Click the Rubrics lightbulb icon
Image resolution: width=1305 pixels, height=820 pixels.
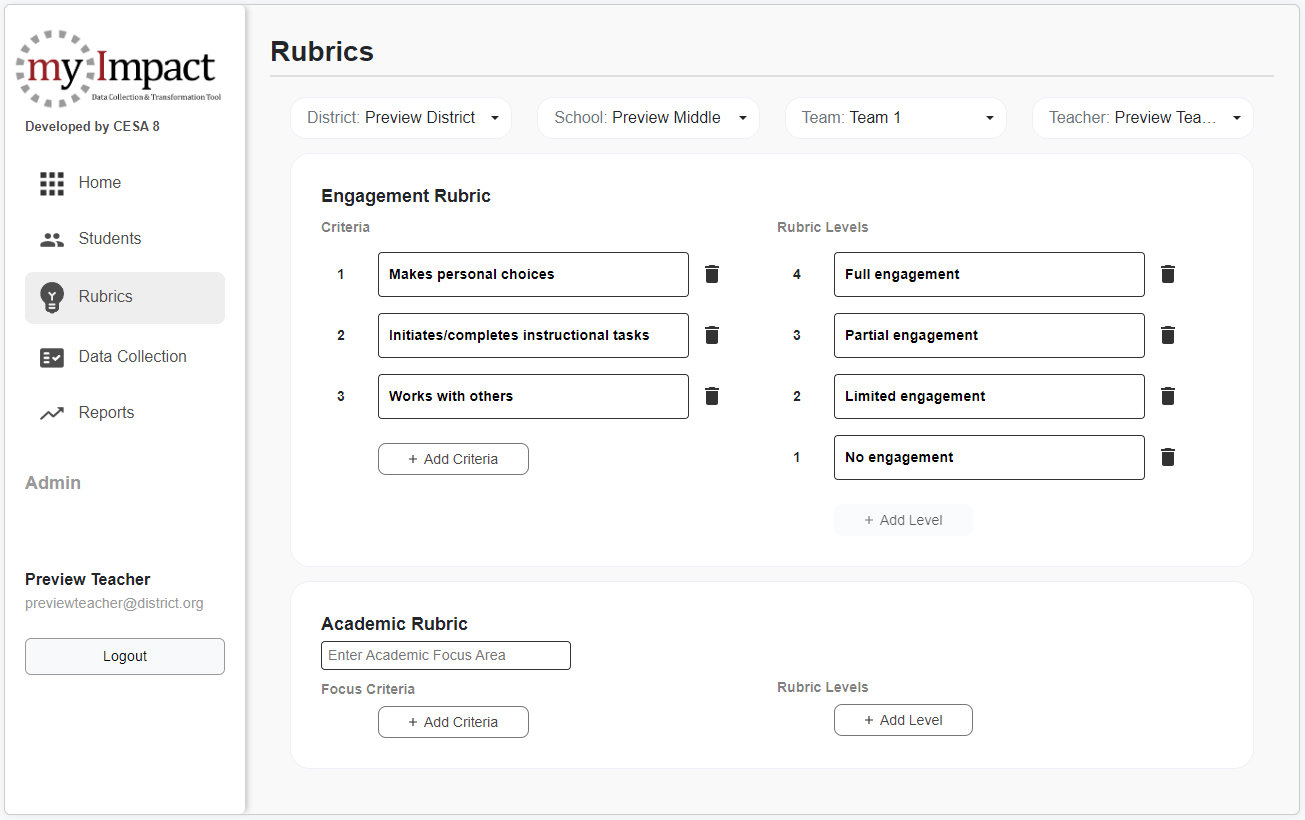(52, 297)
